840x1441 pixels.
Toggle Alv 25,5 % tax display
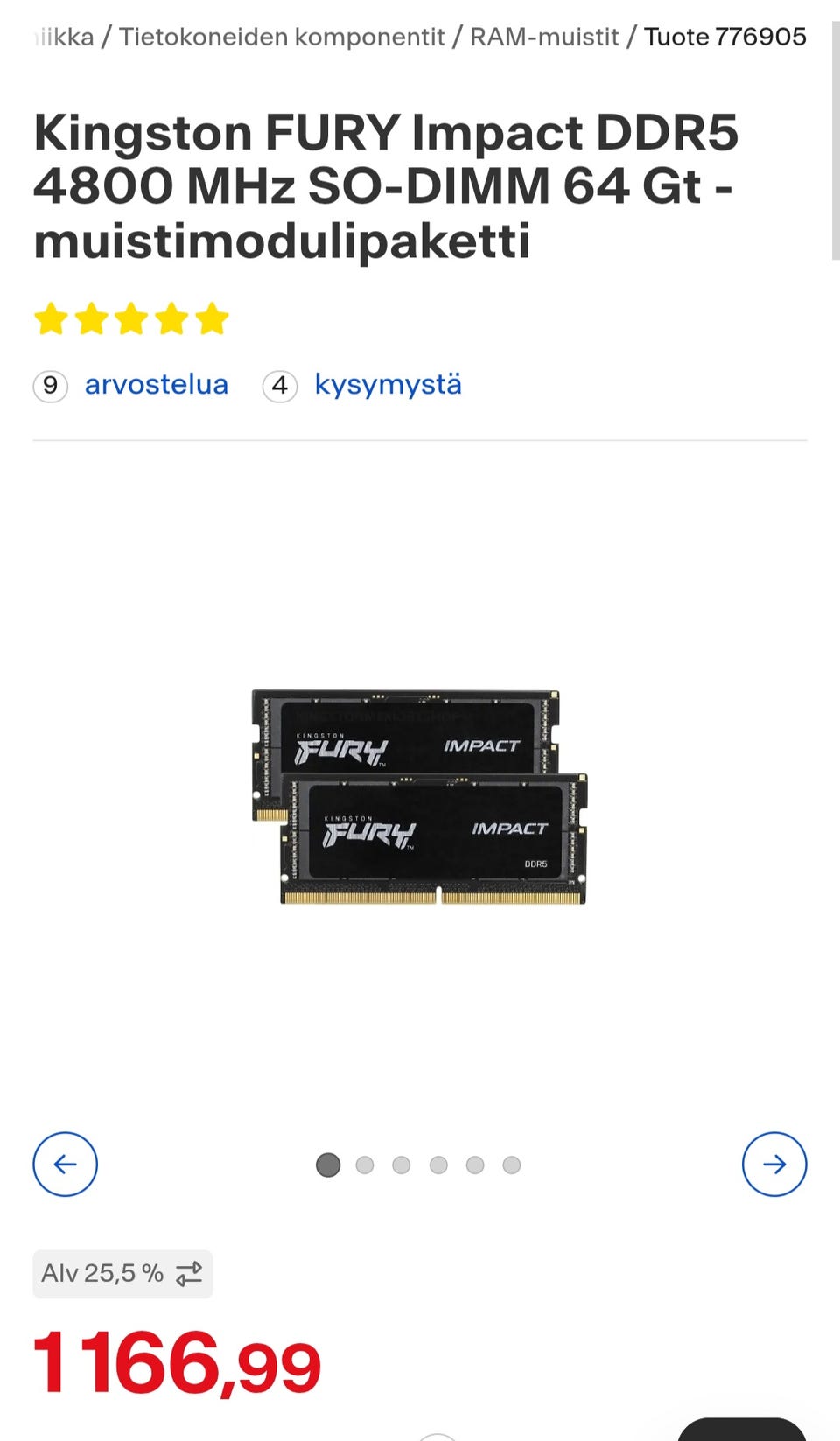(122, 1273)
